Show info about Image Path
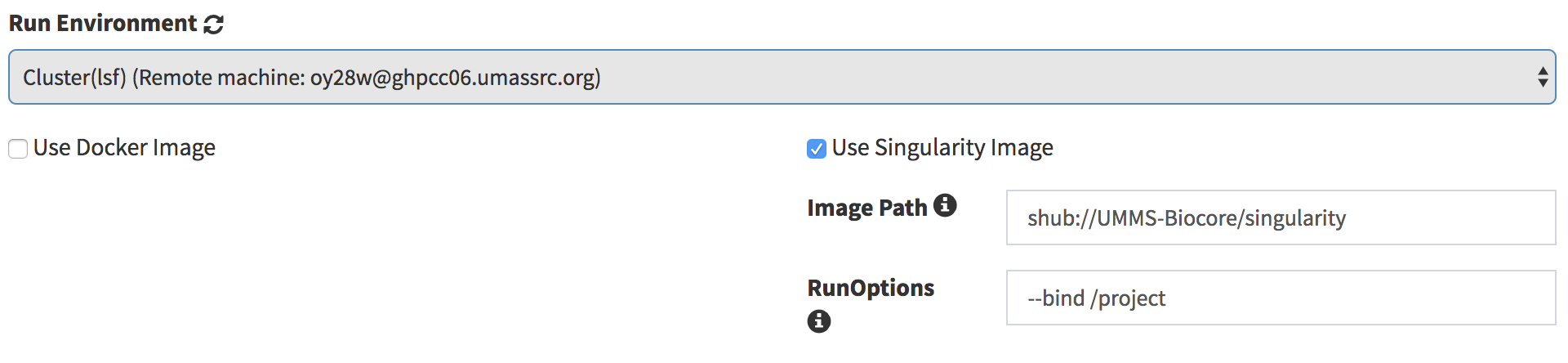 click(x=945, y=205)
